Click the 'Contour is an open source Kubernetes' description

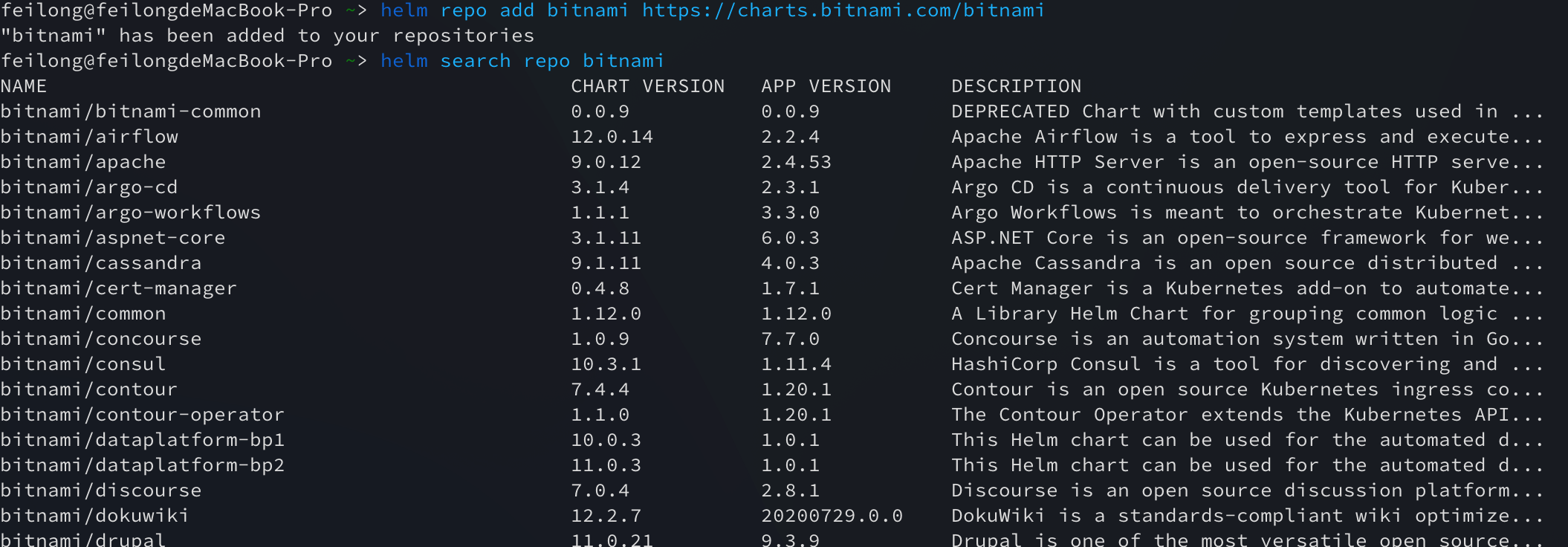coord(1248,389)
